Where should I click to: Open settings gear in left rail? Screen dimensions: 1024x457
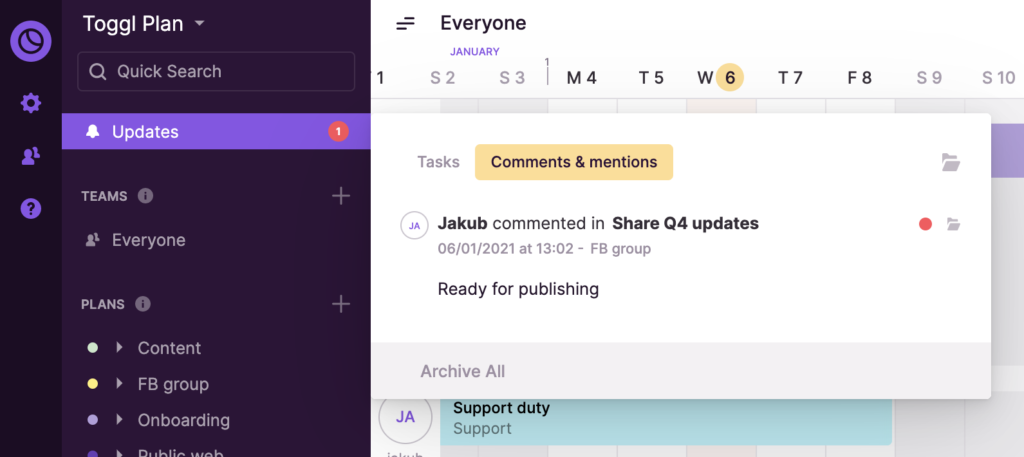point(31,103)
